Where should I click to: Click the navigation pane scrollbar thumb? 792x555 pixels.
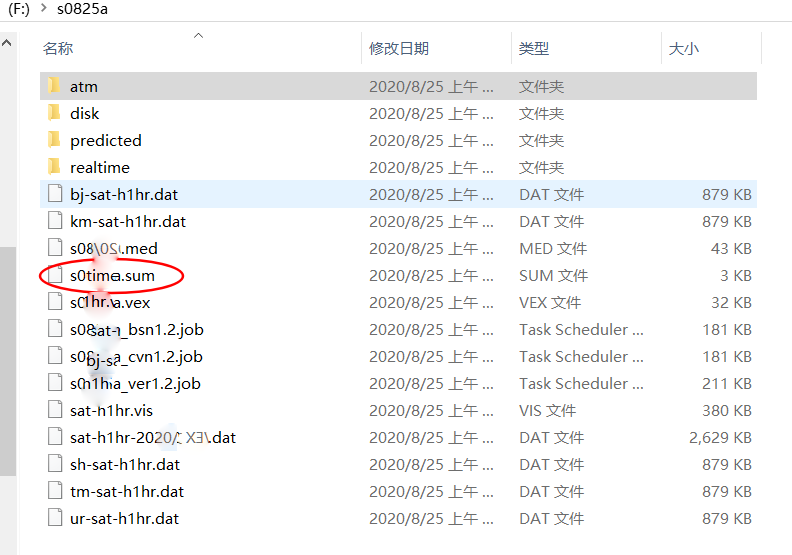pyautogui.click(x=8, y=361)
